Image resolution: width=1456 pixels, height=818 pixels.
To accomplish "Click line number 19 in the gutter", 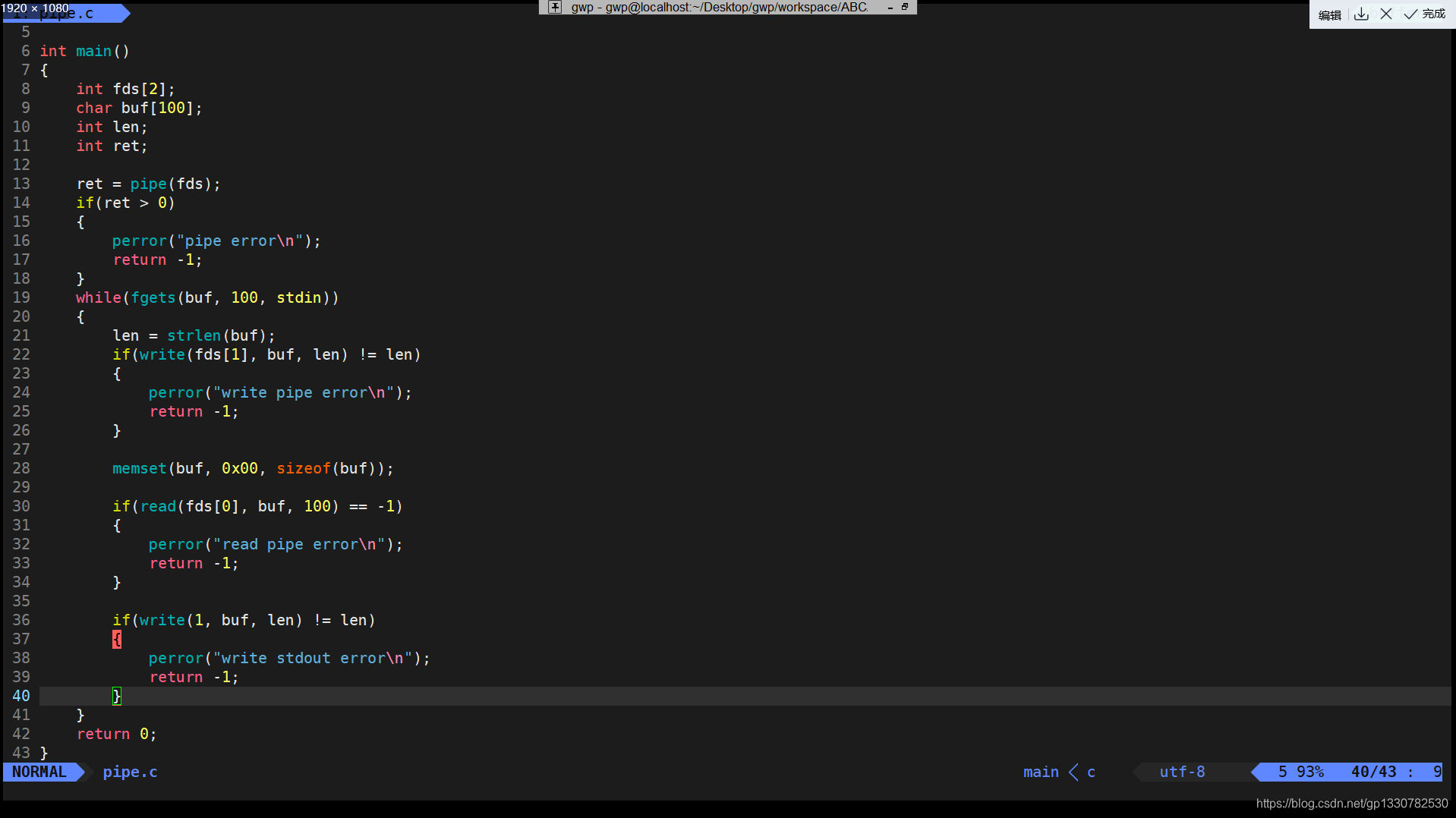I will pos(21,297).
